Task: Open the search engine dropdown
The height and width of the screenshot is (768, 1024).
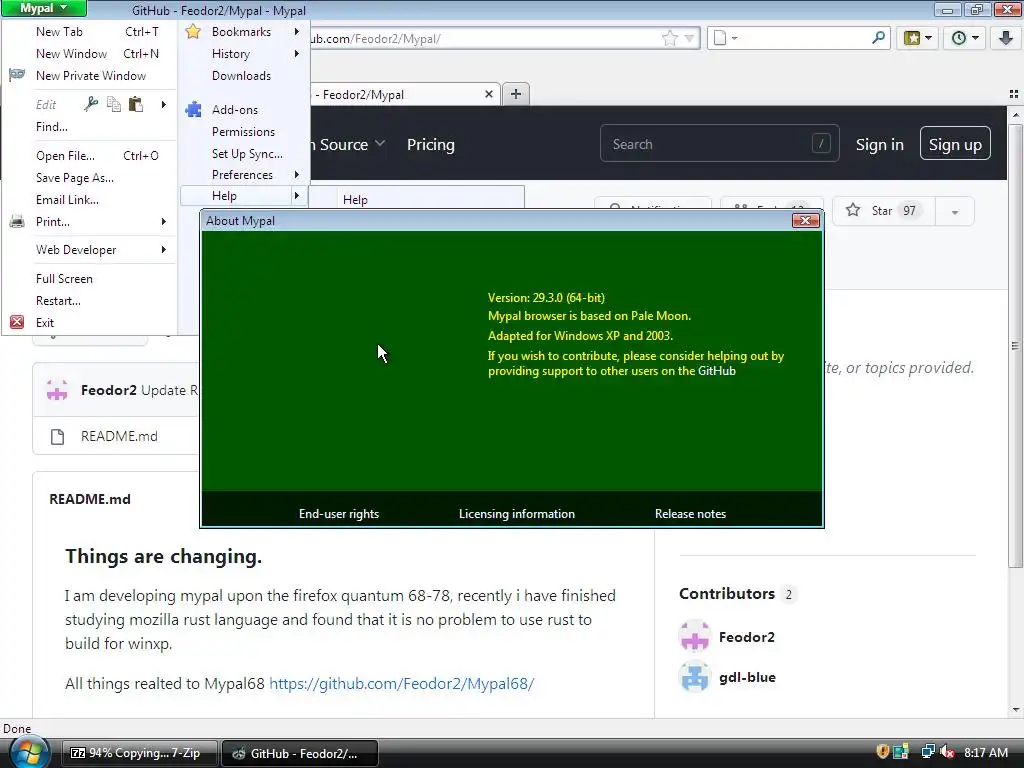Action: [x=725, y=39]
